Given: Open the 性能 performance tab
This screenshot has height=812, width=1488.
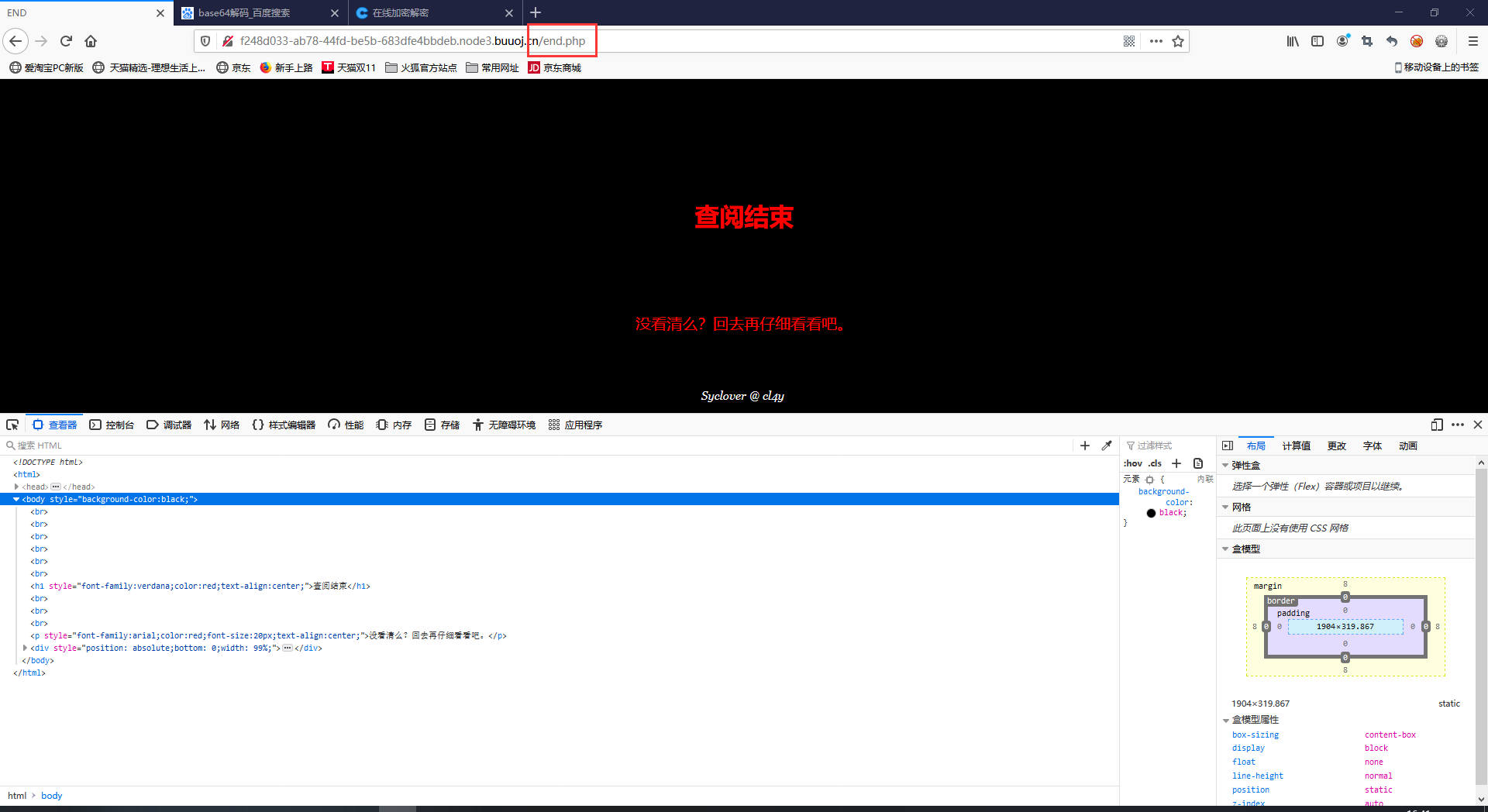Looking at the screenshot, I should click(x=346, y=425).
